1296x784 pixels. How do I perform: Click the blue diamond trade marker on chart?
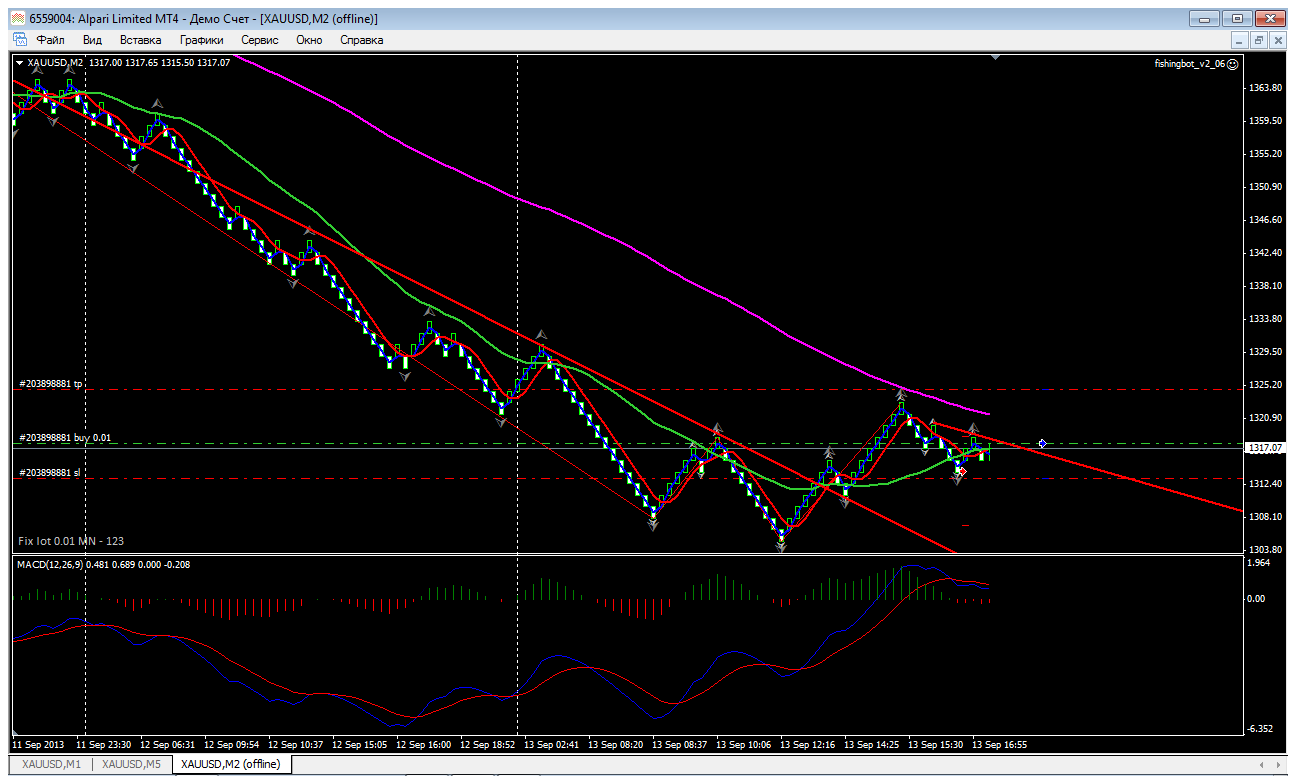[x=1042, y=443]
